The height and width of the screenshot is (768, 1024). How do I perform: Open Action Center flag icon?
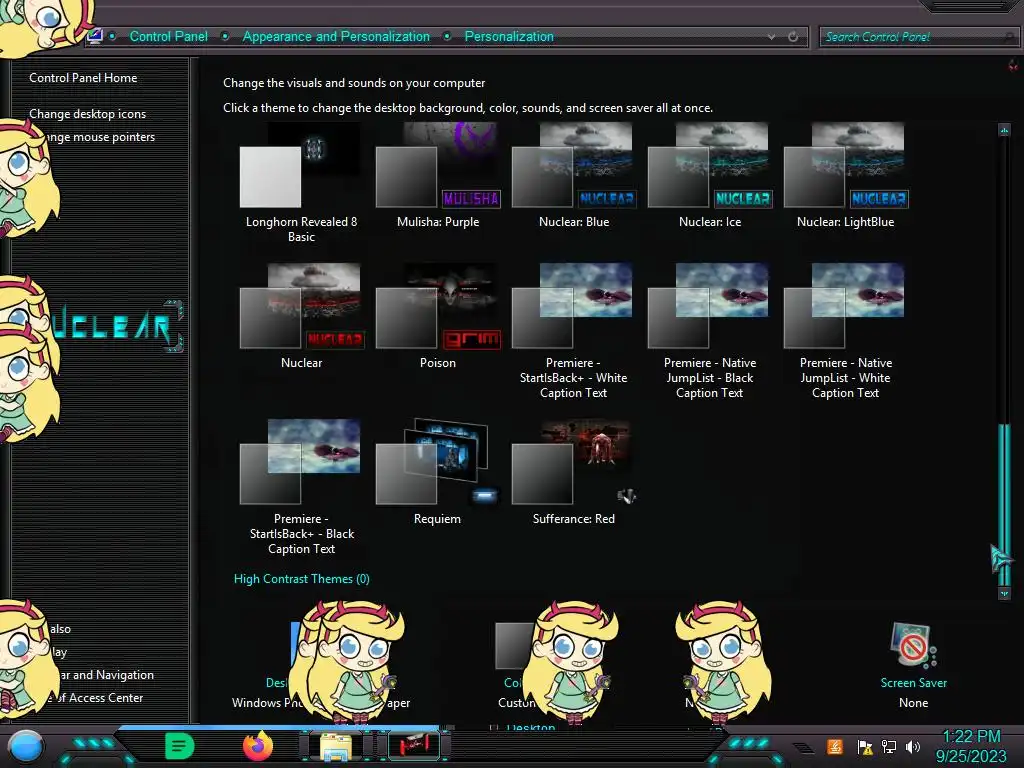click(x=865, y=747)
